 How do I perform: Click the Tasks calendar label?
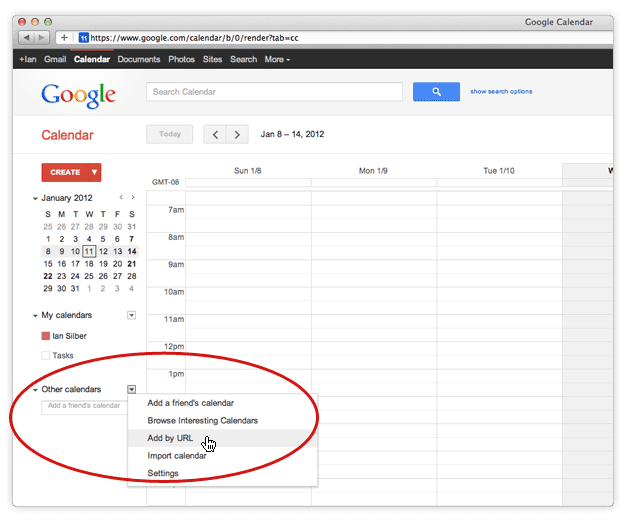[63, 355]
